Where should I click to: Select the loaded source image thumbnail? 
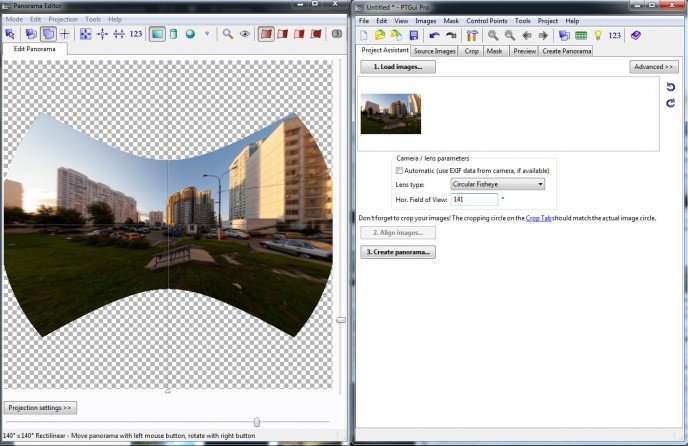[x=391, y=114]
